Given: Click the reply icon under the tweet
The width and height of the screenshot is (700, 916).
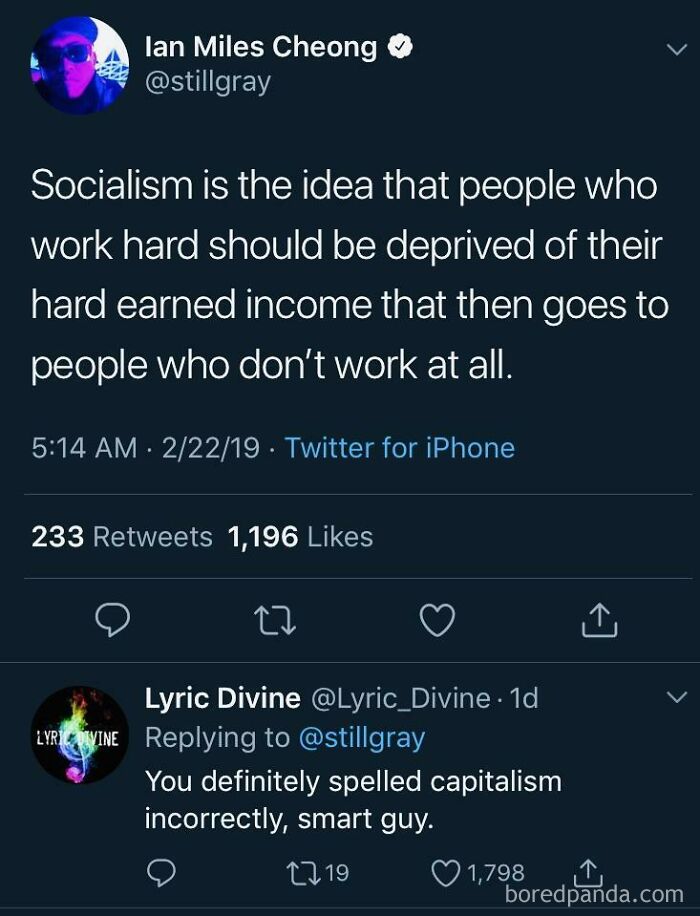Looking at the screenshot, I should (x=113, y=621).
